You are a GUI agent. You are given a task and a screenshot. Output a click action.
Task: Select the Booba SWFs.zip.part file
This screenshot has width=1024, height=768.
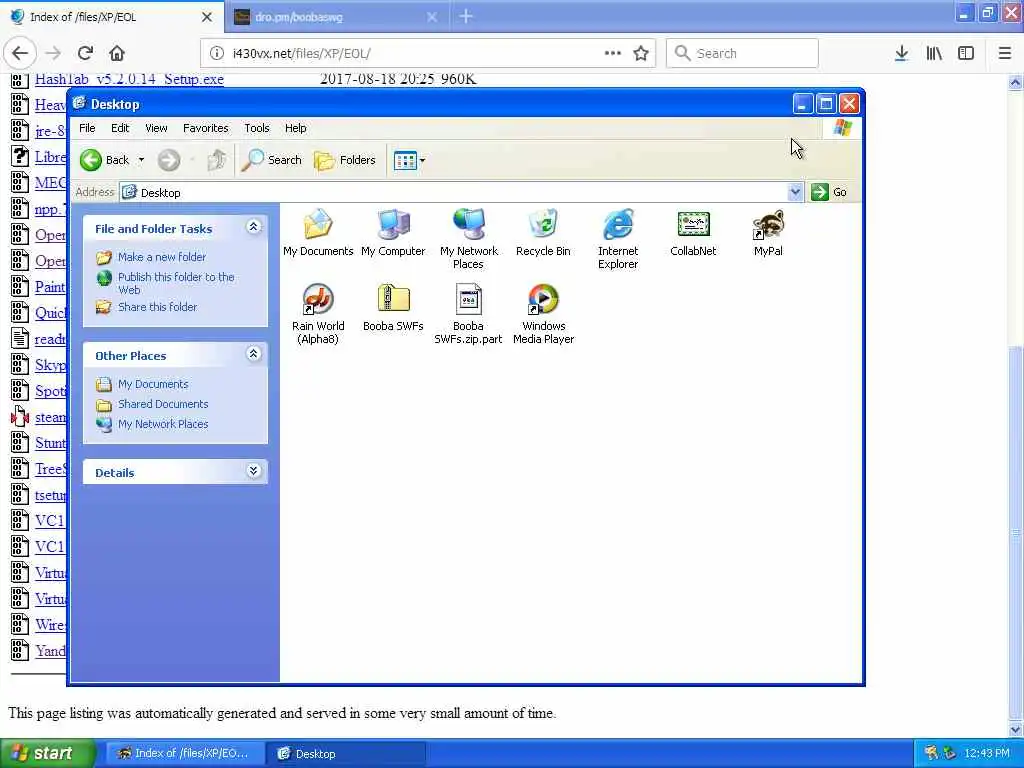[x=468, y=314]
